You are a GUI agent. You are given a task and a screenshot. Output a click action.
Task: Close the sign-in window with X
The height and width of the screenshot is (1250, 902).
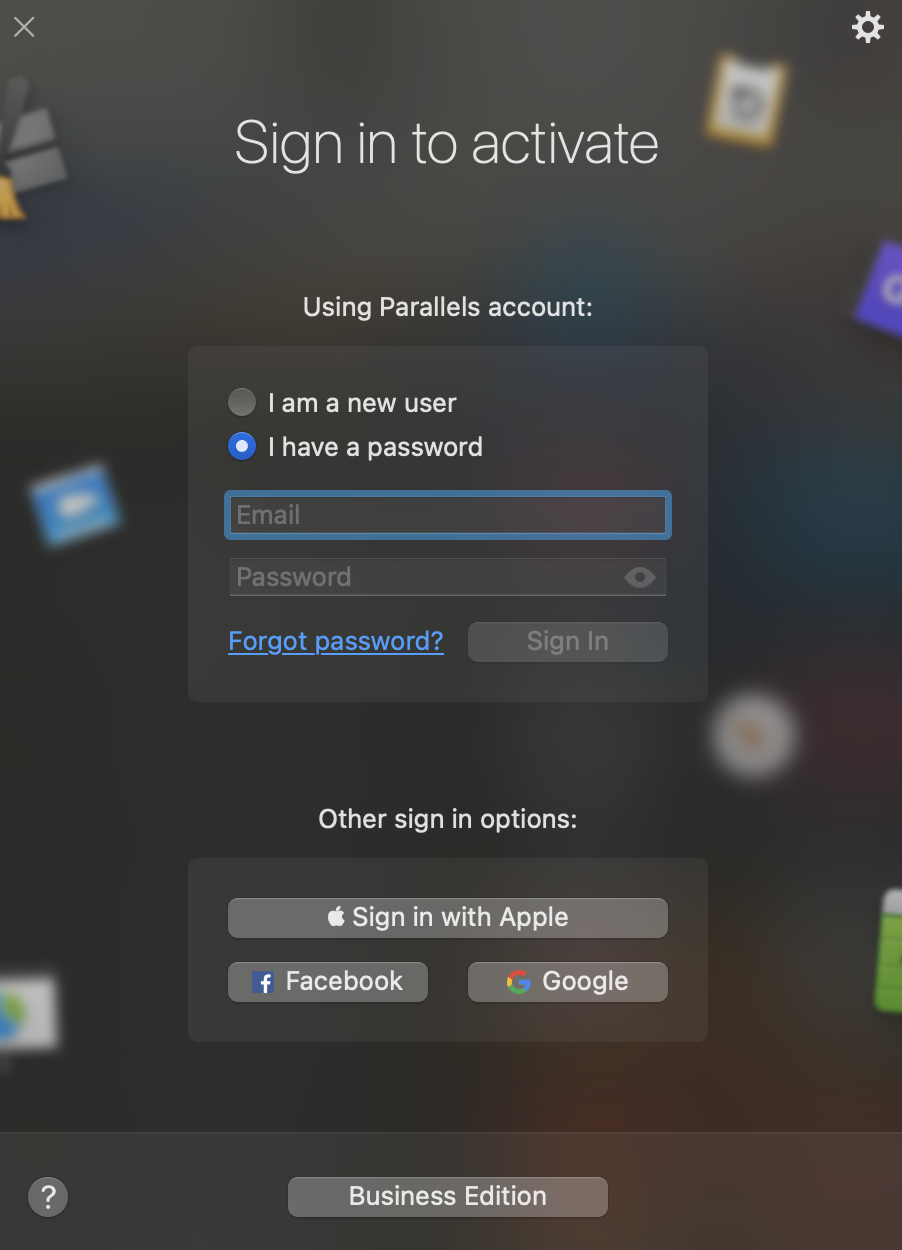pyautogui.click(x=24, y=27)
